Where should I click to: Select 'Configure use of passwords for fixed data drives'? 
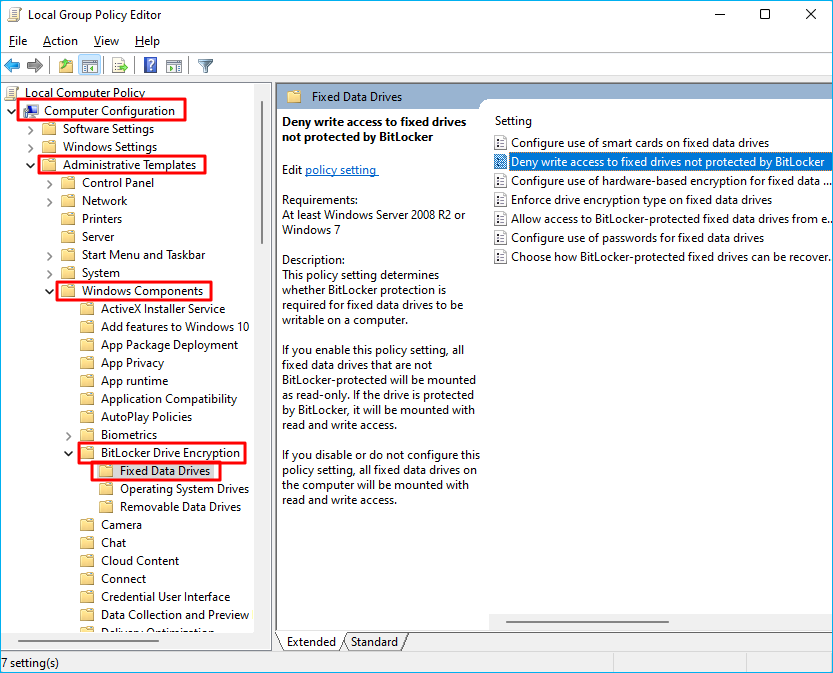coord(637,238)
